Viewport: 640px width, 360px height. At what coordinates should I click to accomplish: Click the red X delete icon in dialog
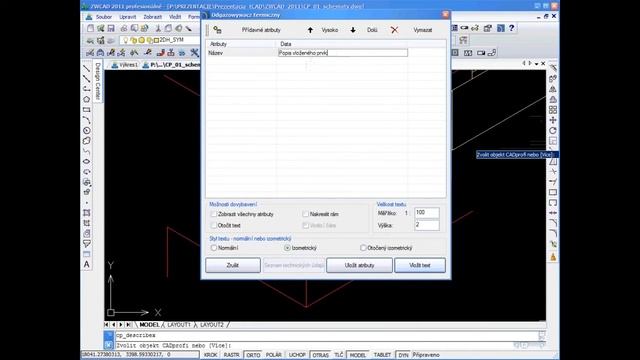[394, 30]
